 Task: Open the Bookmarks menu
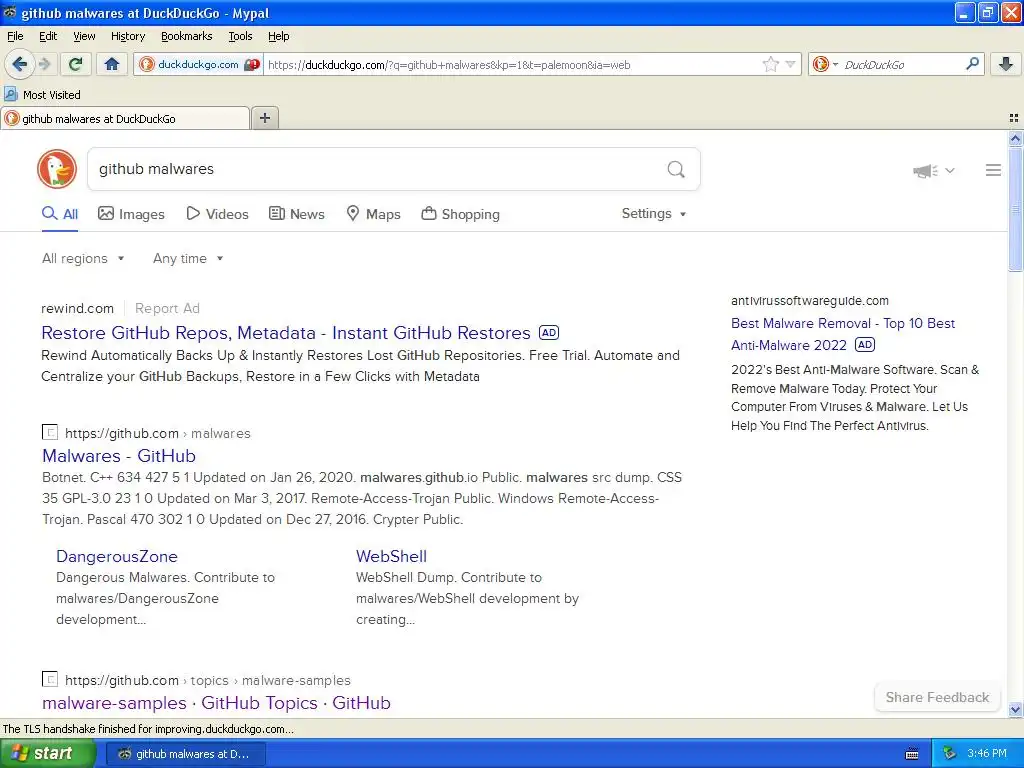[186, 36]
